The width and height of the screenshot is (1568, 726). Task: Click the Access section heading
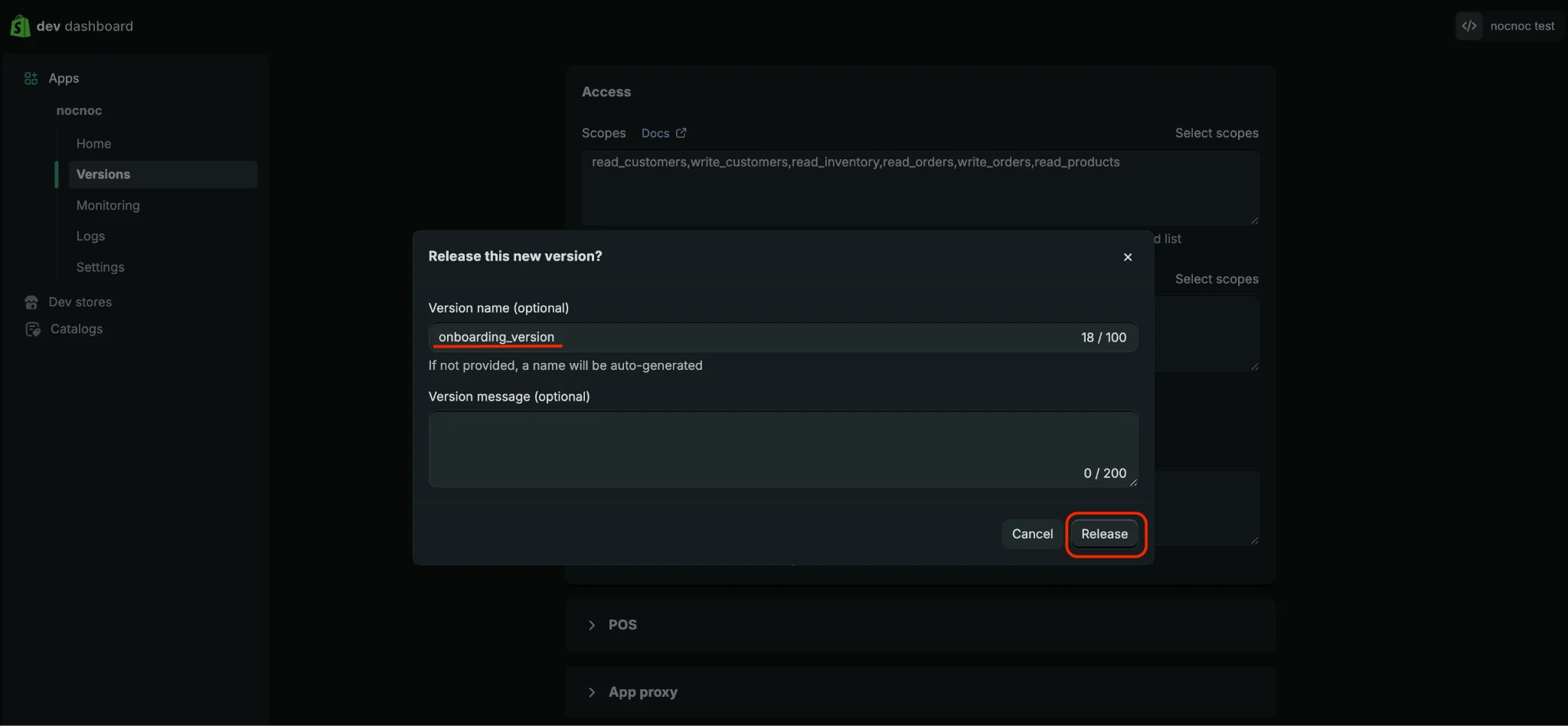[x=606, y=92]
